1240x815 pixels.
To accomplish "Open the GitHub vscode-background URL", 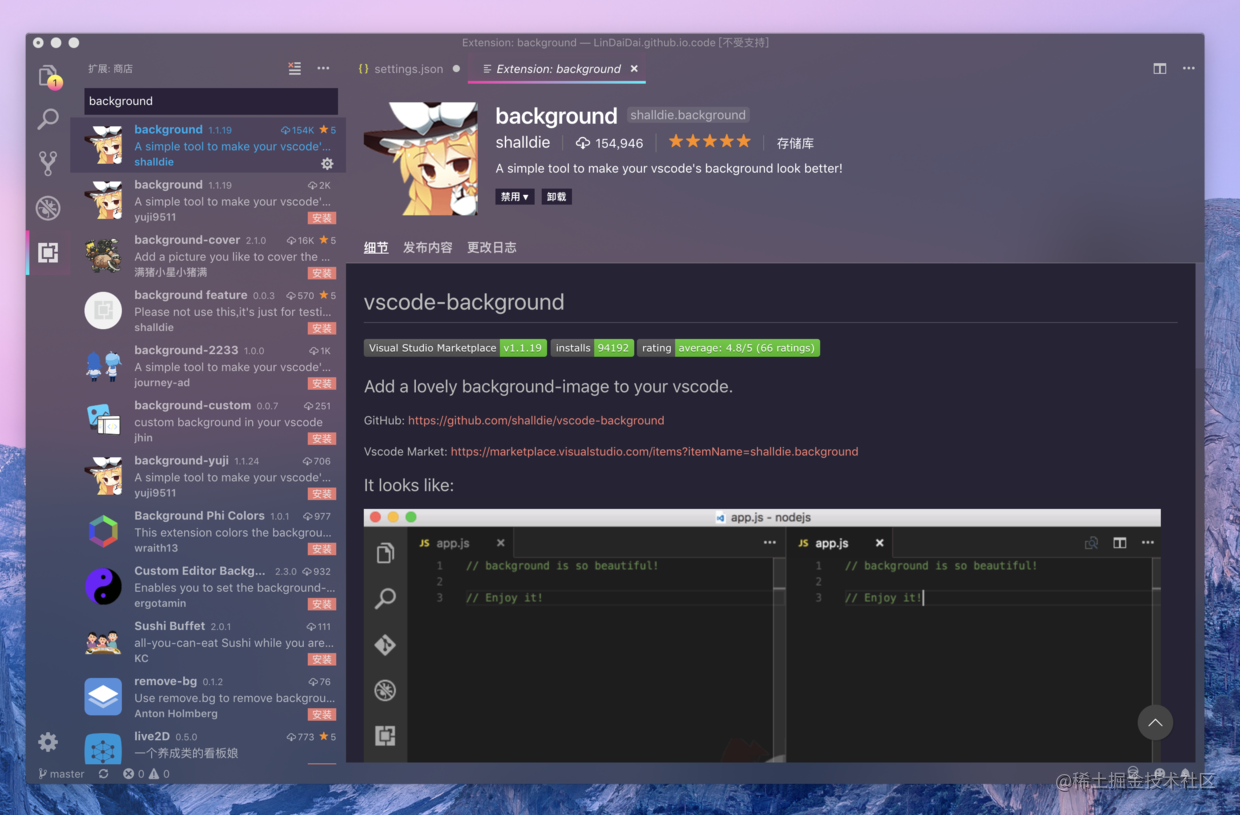I will pos(536,420).
